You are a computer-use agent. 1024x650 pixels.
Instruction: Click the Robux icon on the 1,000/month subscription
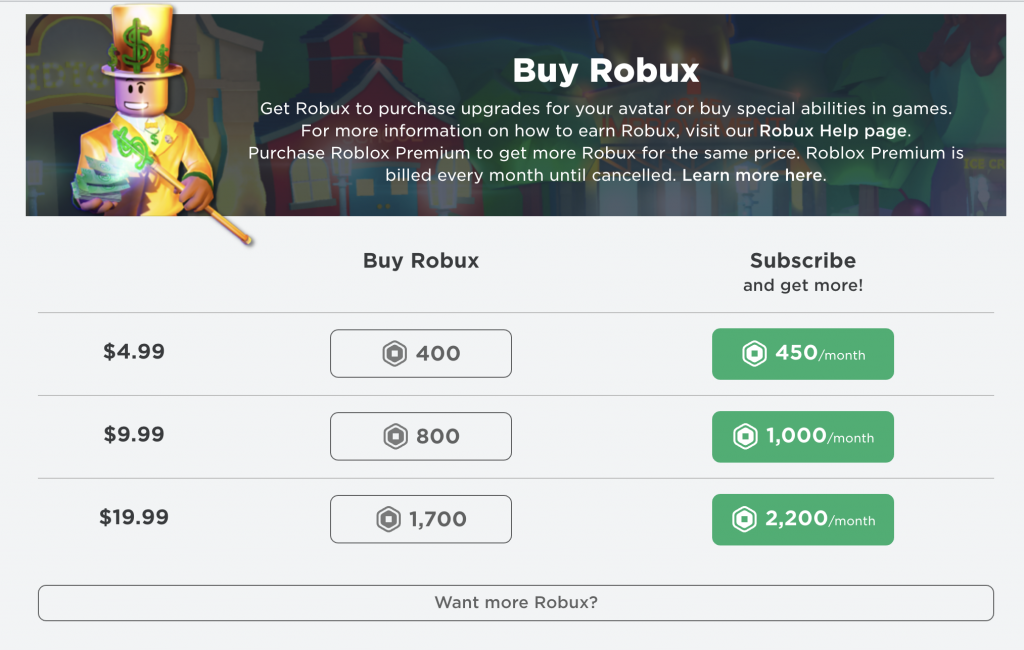pyautogui.click(x=744, y=436)
